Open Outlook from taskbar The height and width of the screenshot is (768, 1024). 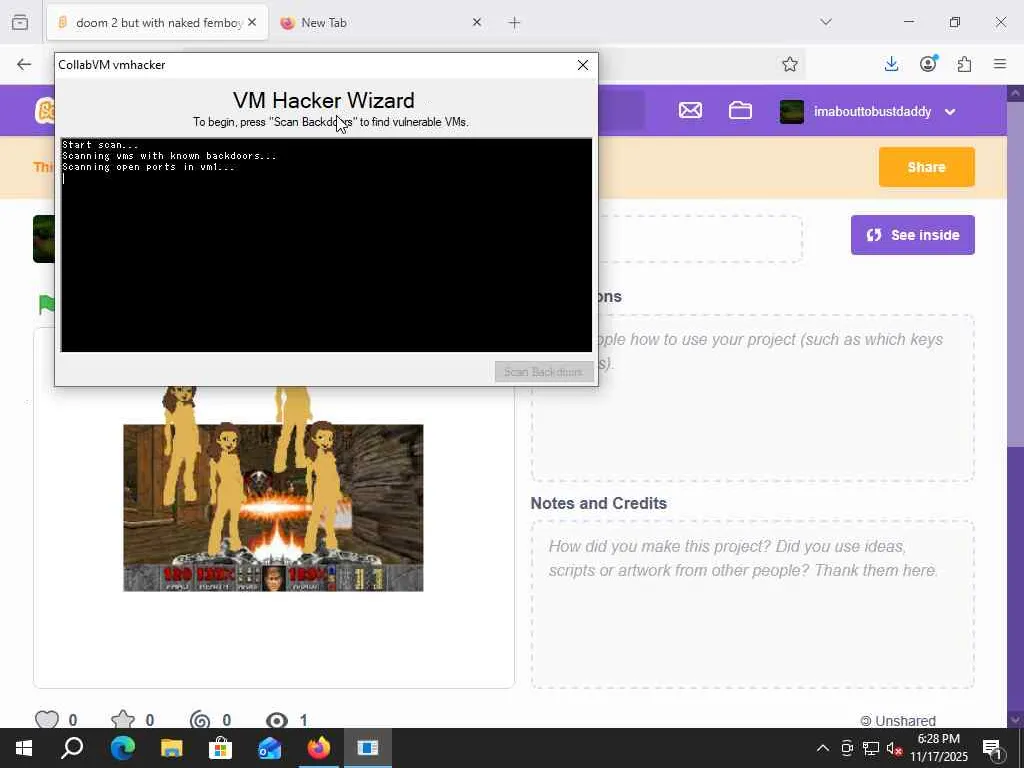click(269, 748)
